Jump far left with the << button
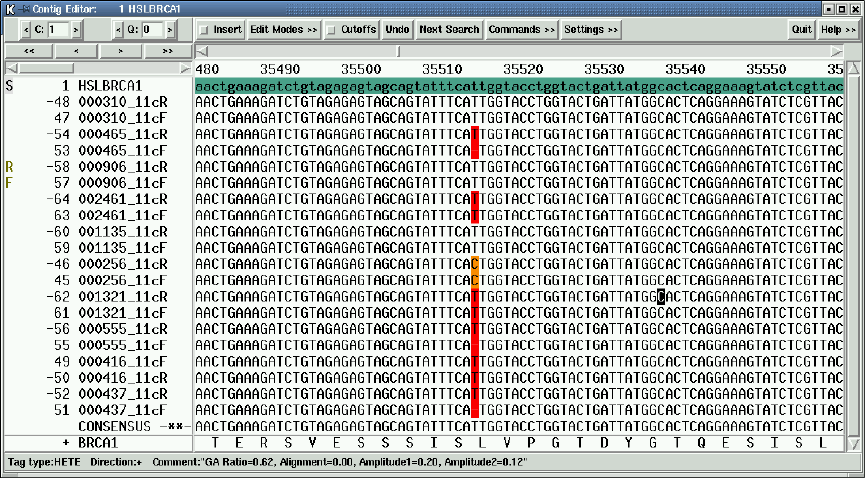The image size is (865, 478). (x=30, y=51)
